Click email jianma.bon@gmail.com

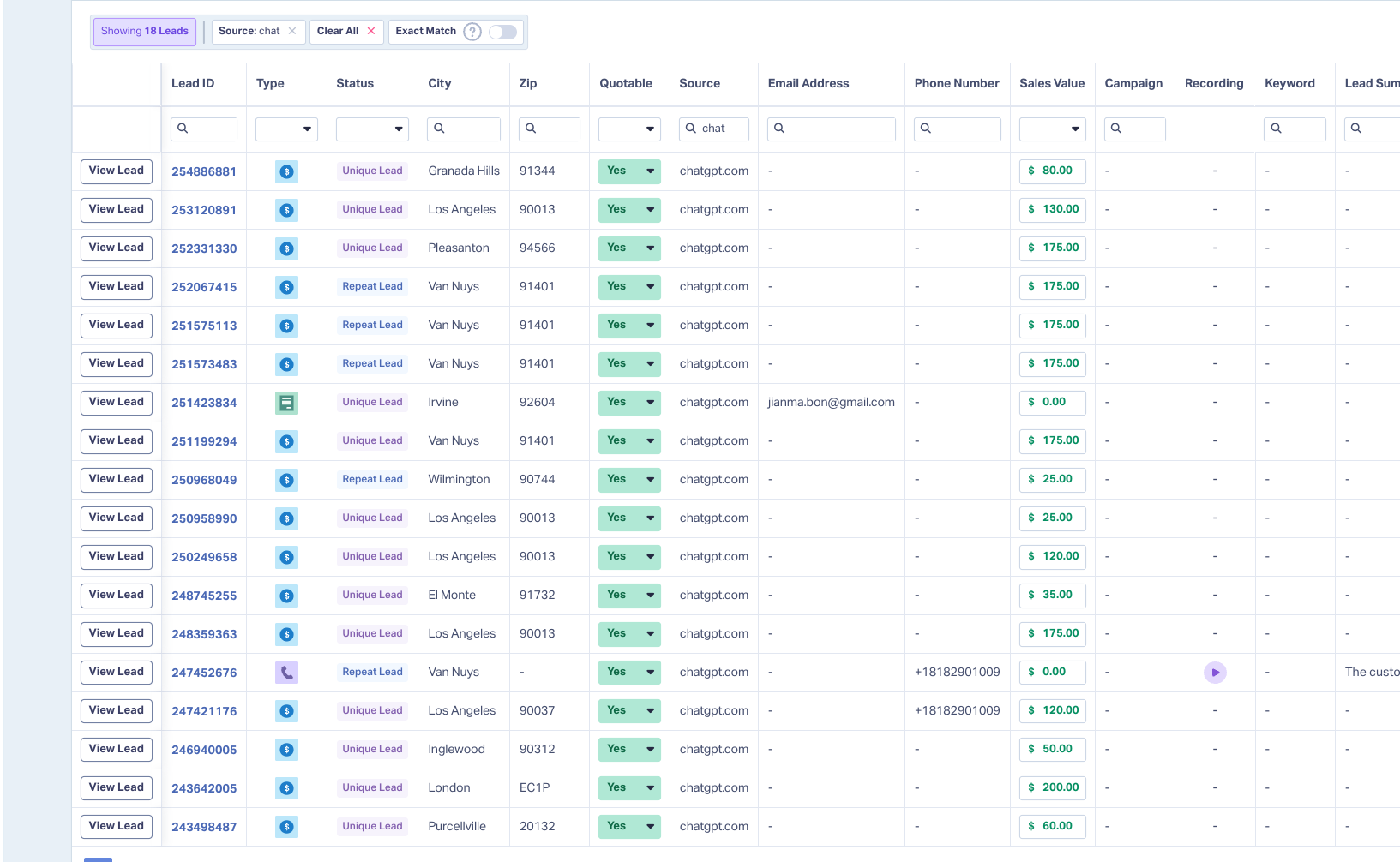[832, 403]
